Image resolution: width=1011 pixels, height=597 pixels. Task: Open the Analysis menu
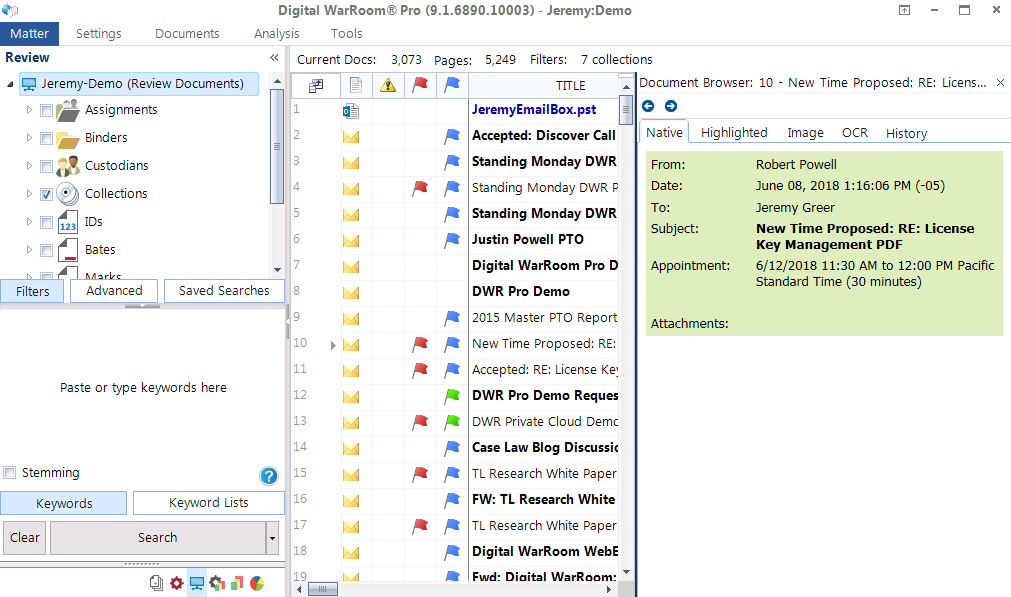pos(276,33)
